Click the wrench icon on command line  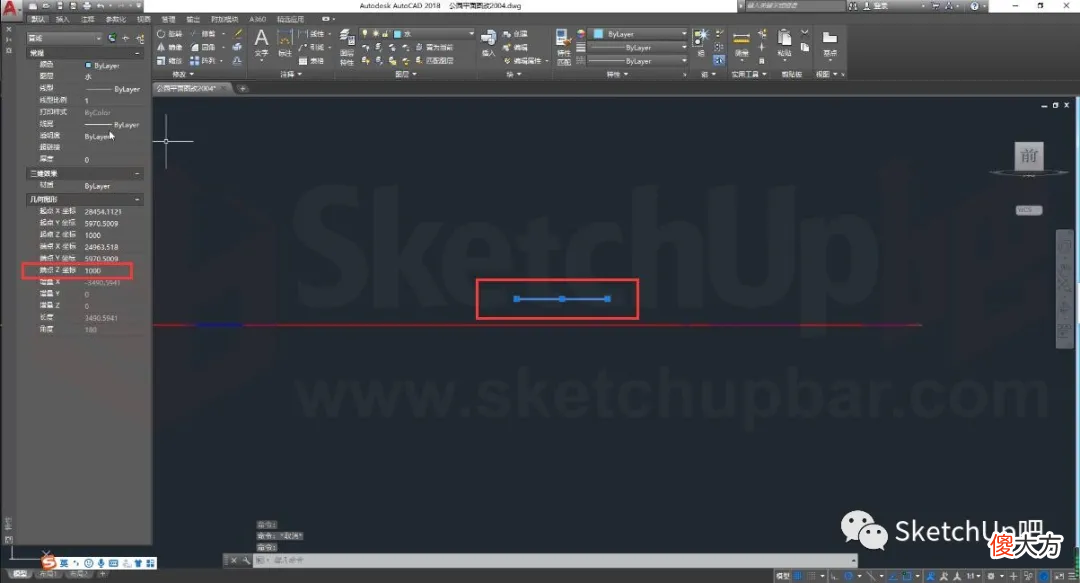[246, 560]
